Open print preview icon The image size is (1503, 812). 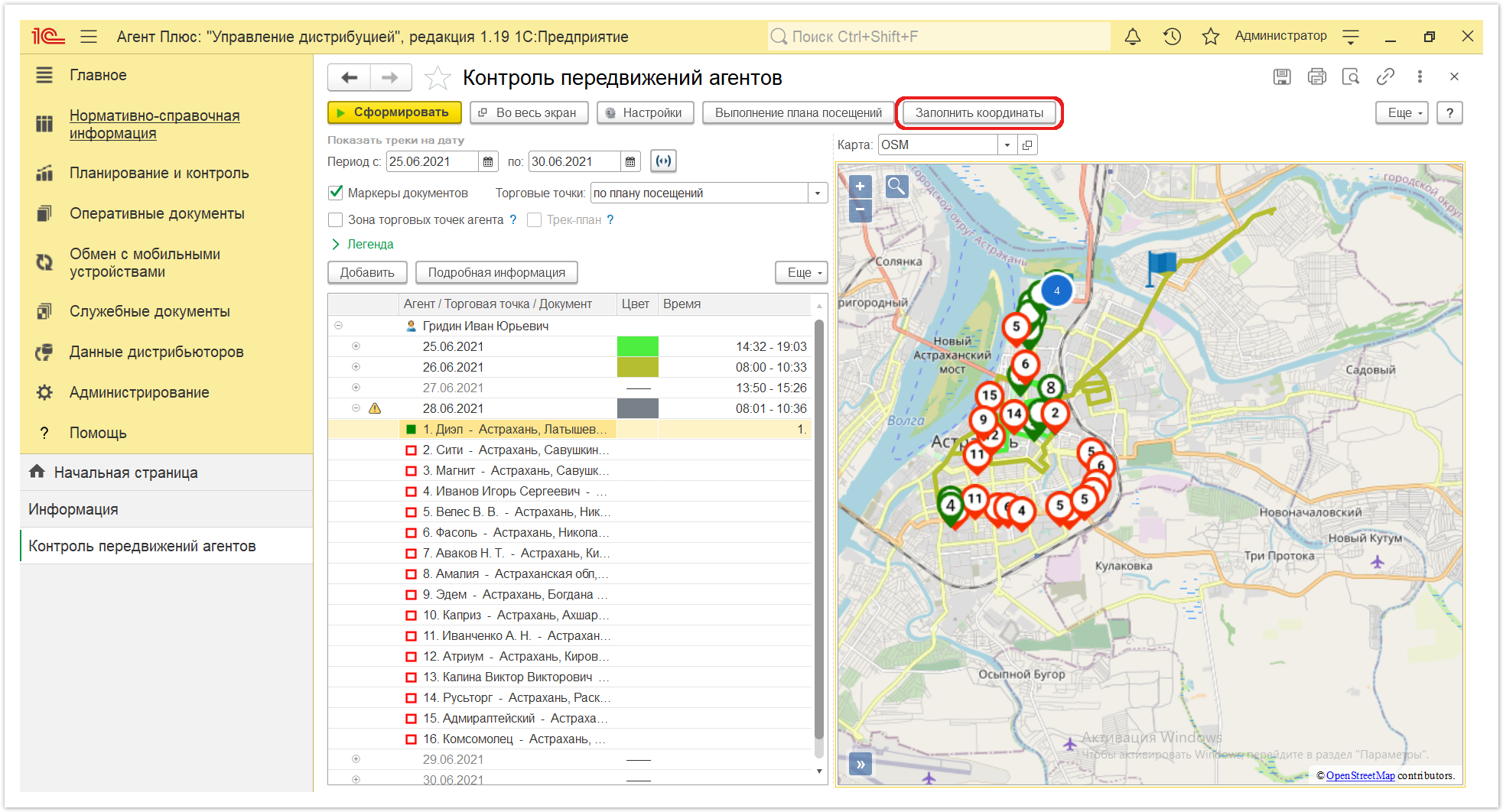(x=1351, y=76)
